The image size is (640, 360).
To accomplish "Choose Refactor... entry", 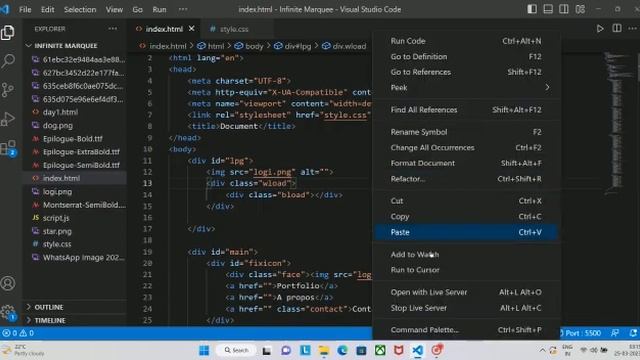I will (x=466, y=179).
